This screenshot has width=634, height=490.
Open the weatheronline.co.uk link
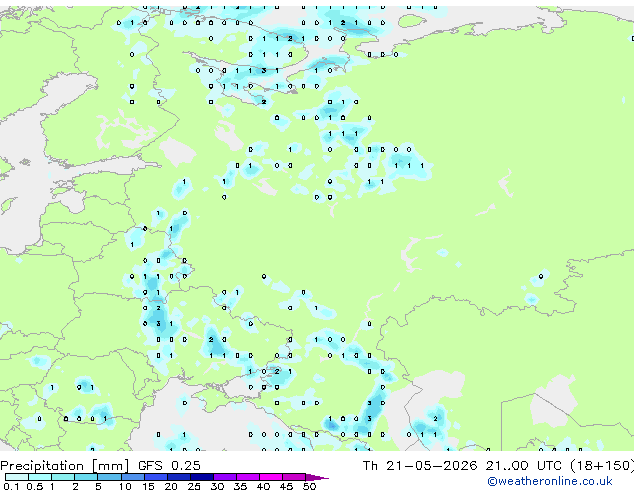(550, 481)
